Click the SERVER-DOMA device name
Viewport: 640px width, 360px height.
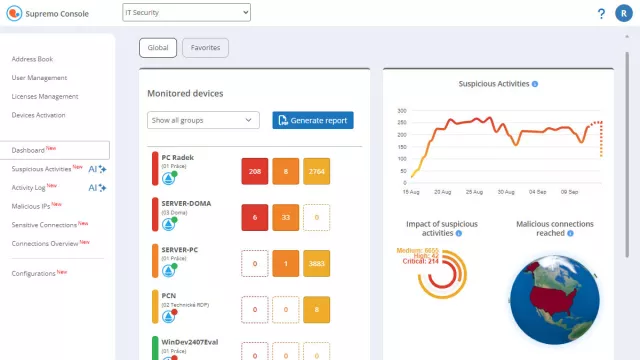(x=186, y=203)
